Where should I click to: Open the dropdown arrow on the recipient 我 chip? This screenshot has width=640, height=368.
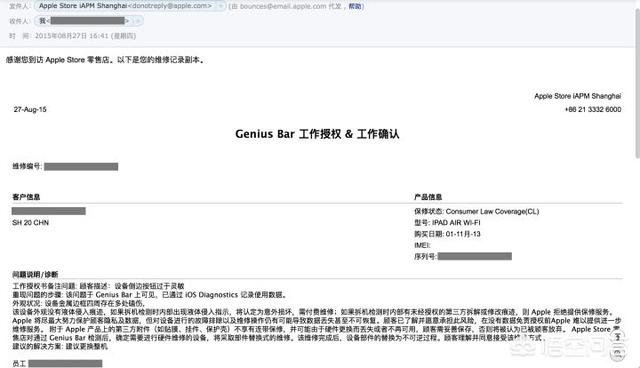pos(138,21)
